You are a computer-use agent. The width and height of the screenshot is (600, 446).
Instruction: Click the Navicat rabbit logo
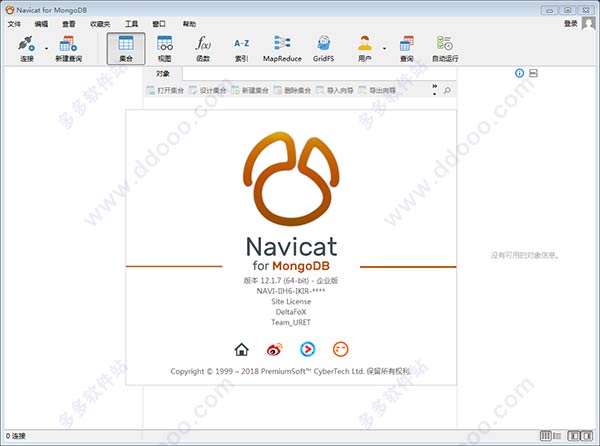[291, 179]
